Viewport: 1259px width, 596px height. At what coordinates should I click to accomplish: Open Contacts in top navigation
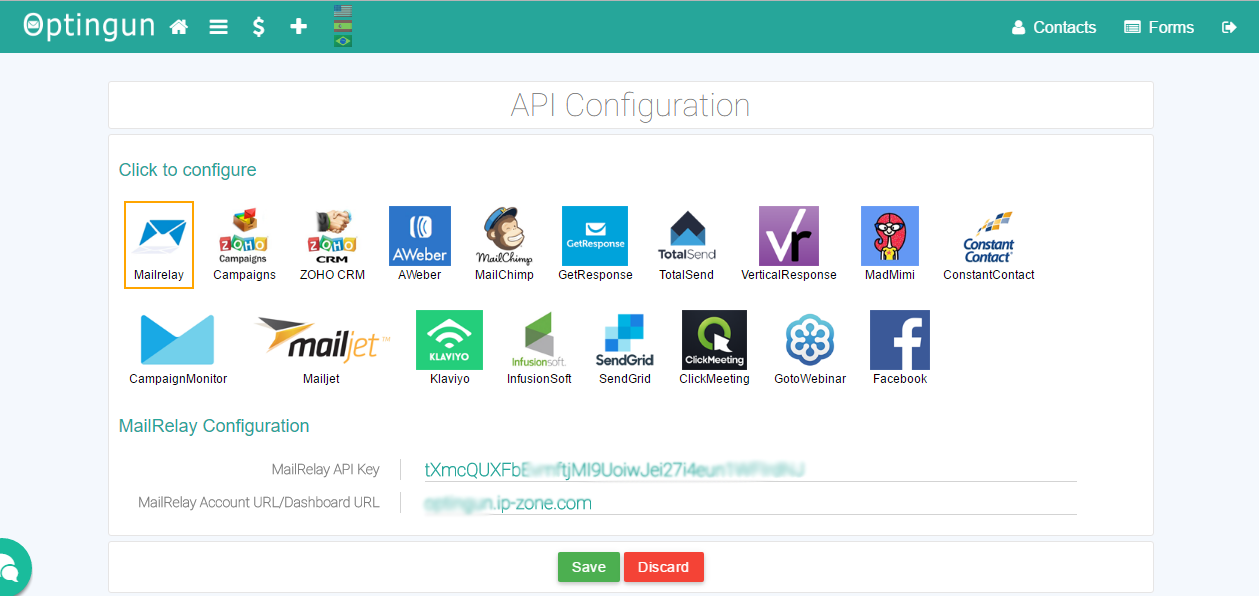(x=1054, y=27)
